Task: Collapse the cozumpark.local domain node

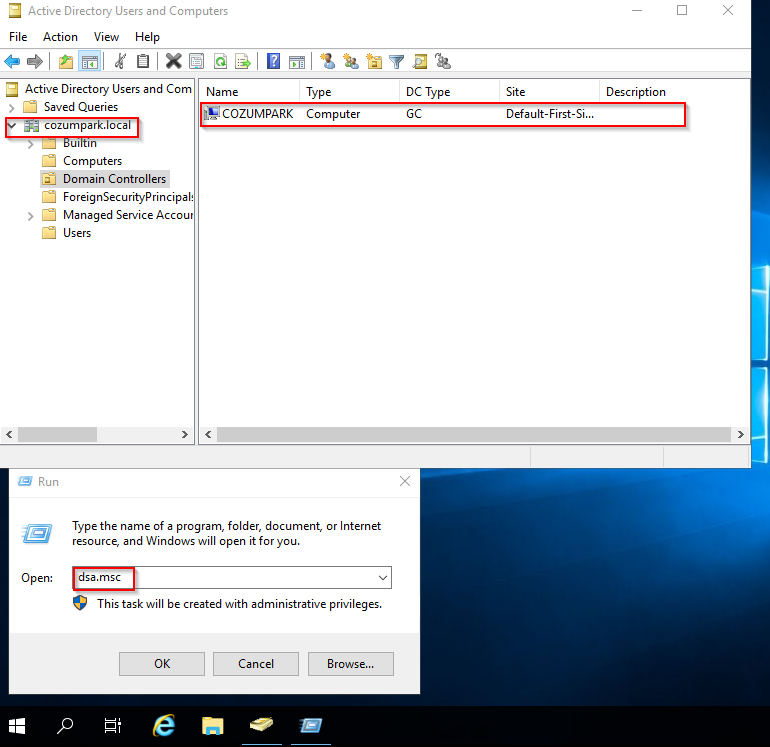Action: [12, 126]
